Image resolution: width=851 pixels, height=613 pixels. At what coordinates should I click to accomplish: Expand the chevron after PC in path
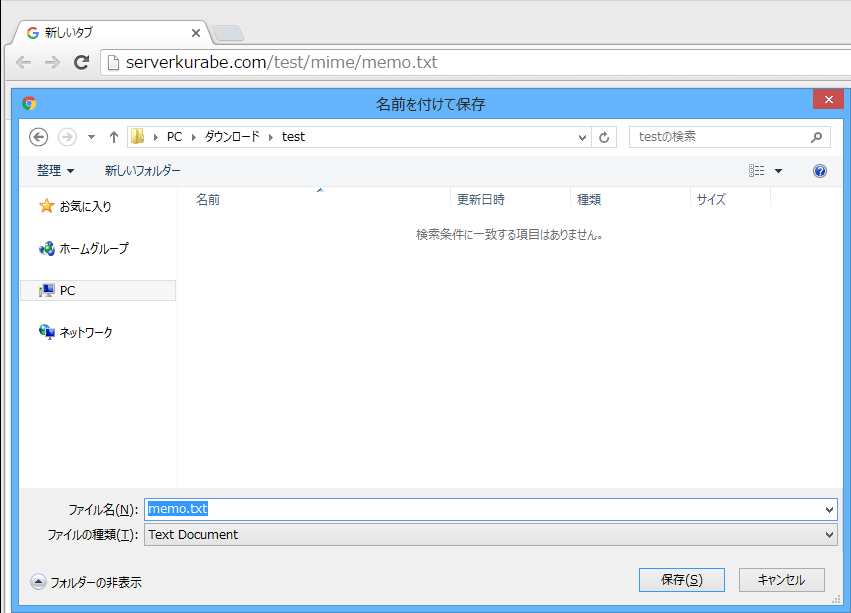tap(193, 137)
